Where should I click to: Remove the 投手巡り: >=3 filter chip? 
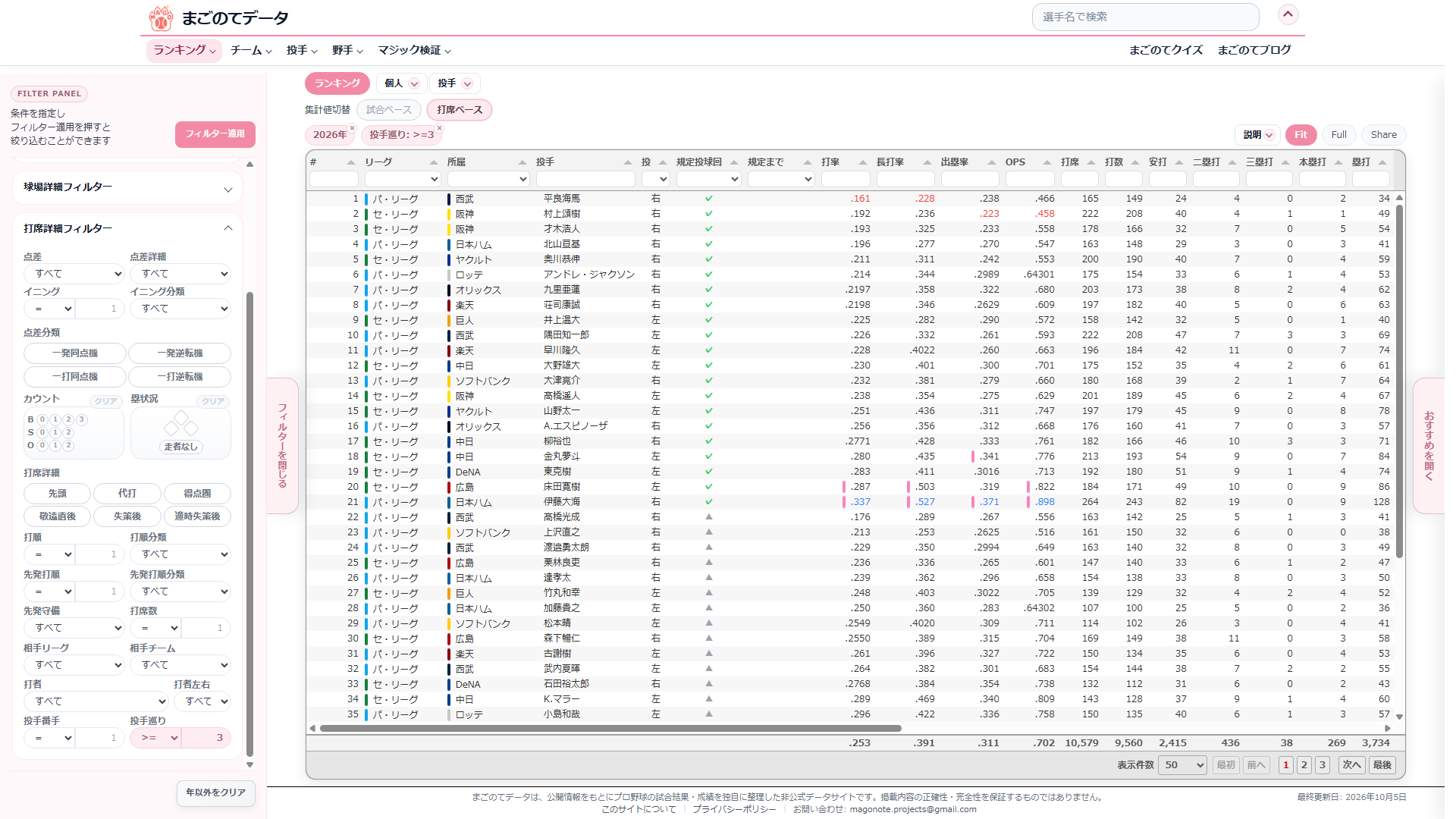click(439, 128)
